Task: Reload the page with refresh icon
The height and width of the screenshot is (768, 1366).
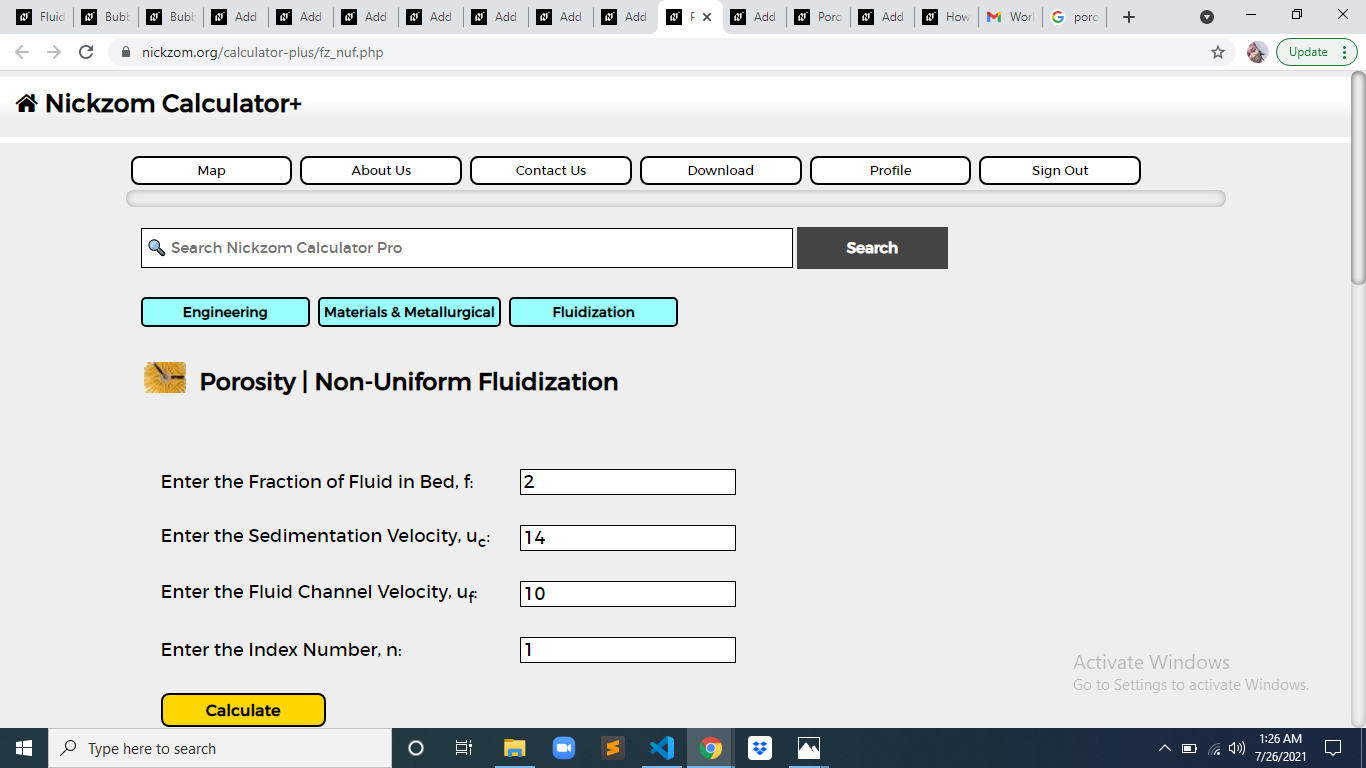Action: click(86, 52)
